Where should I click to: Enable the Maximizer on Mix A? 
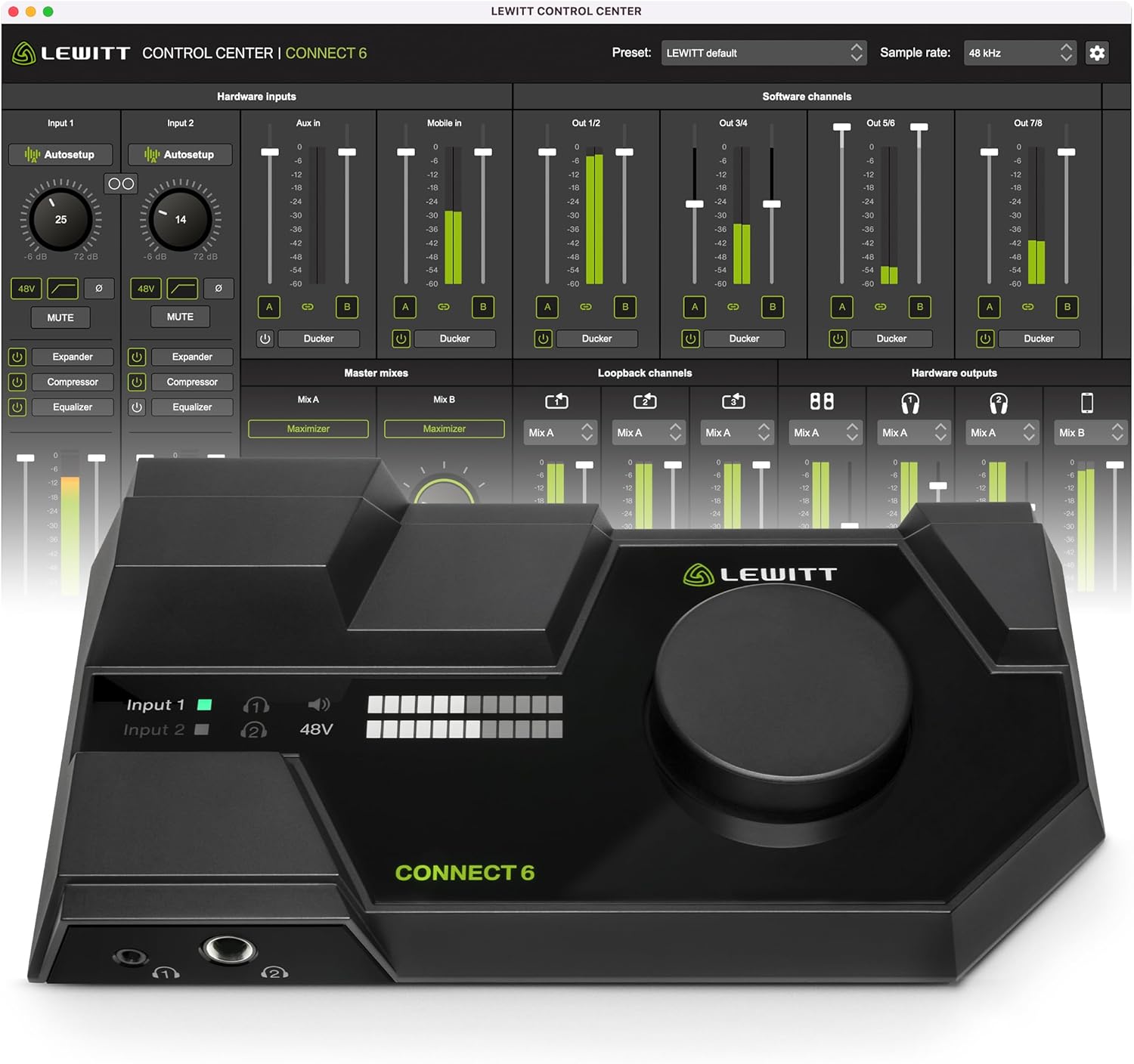tap(308, 428)
